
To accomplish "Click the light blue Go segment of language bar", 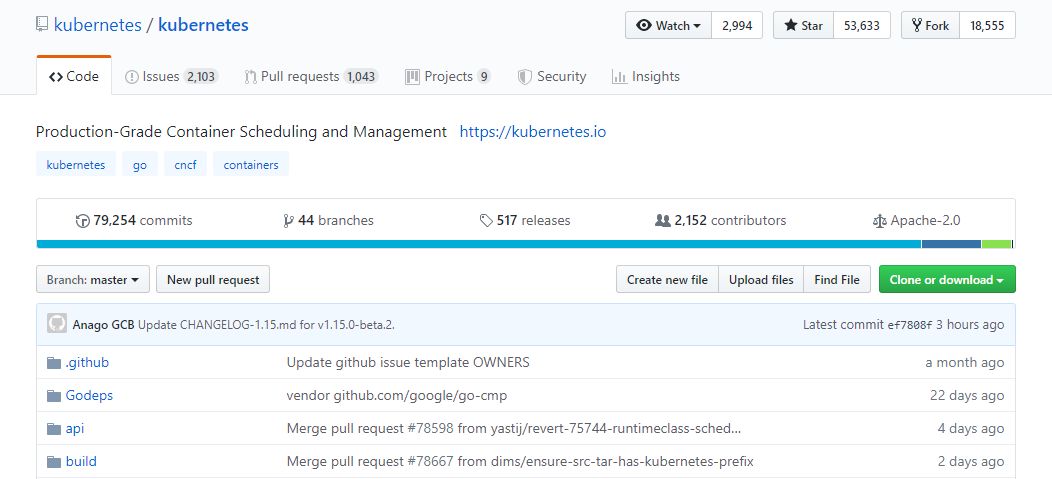I will click(x=478, y=244).
